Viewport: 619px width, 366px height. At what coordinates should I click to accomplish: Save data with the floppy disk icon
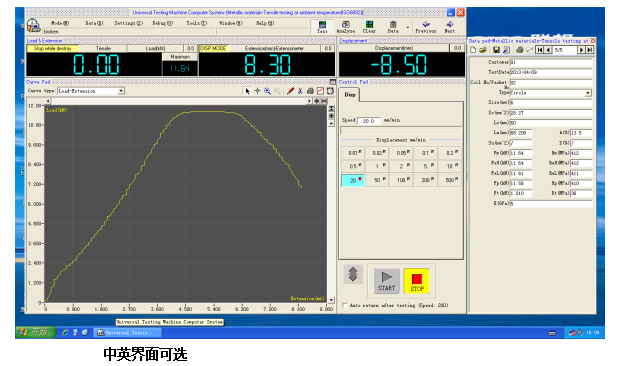pyautogui.click(x=496, y=50)
